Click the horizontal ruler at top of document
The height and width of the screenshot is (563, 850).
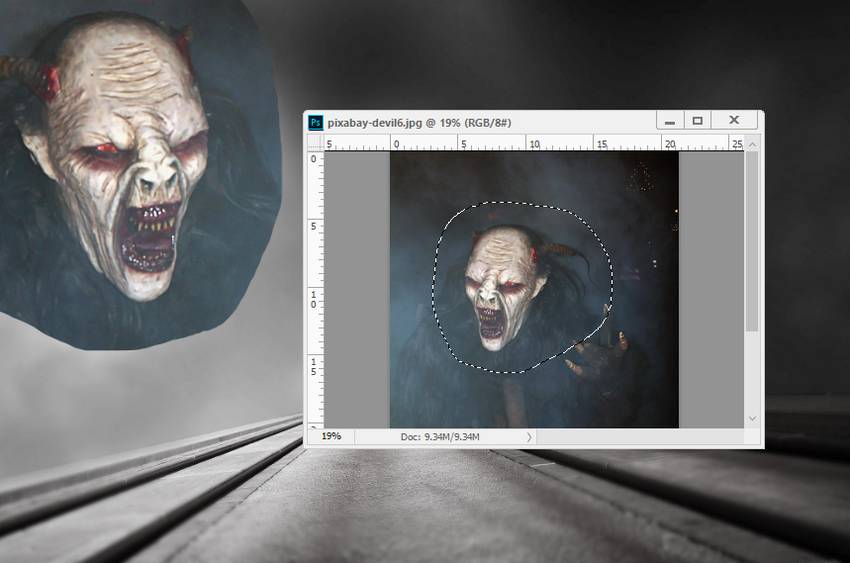pos(533,143)
